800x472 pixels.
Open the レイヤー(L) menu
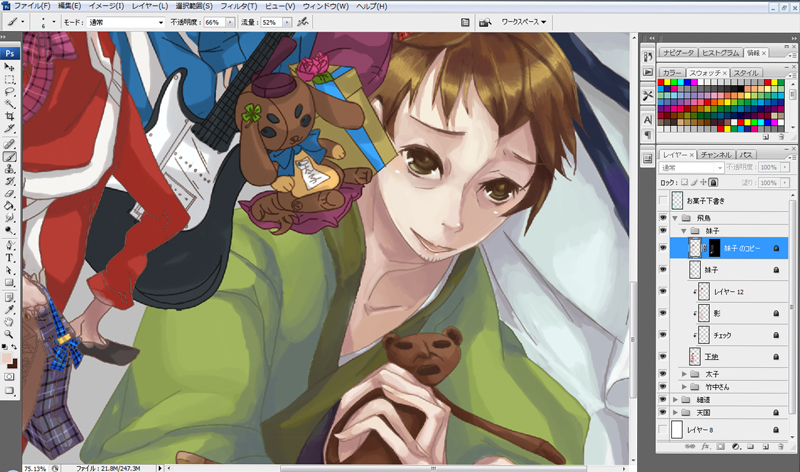(150, 6)
